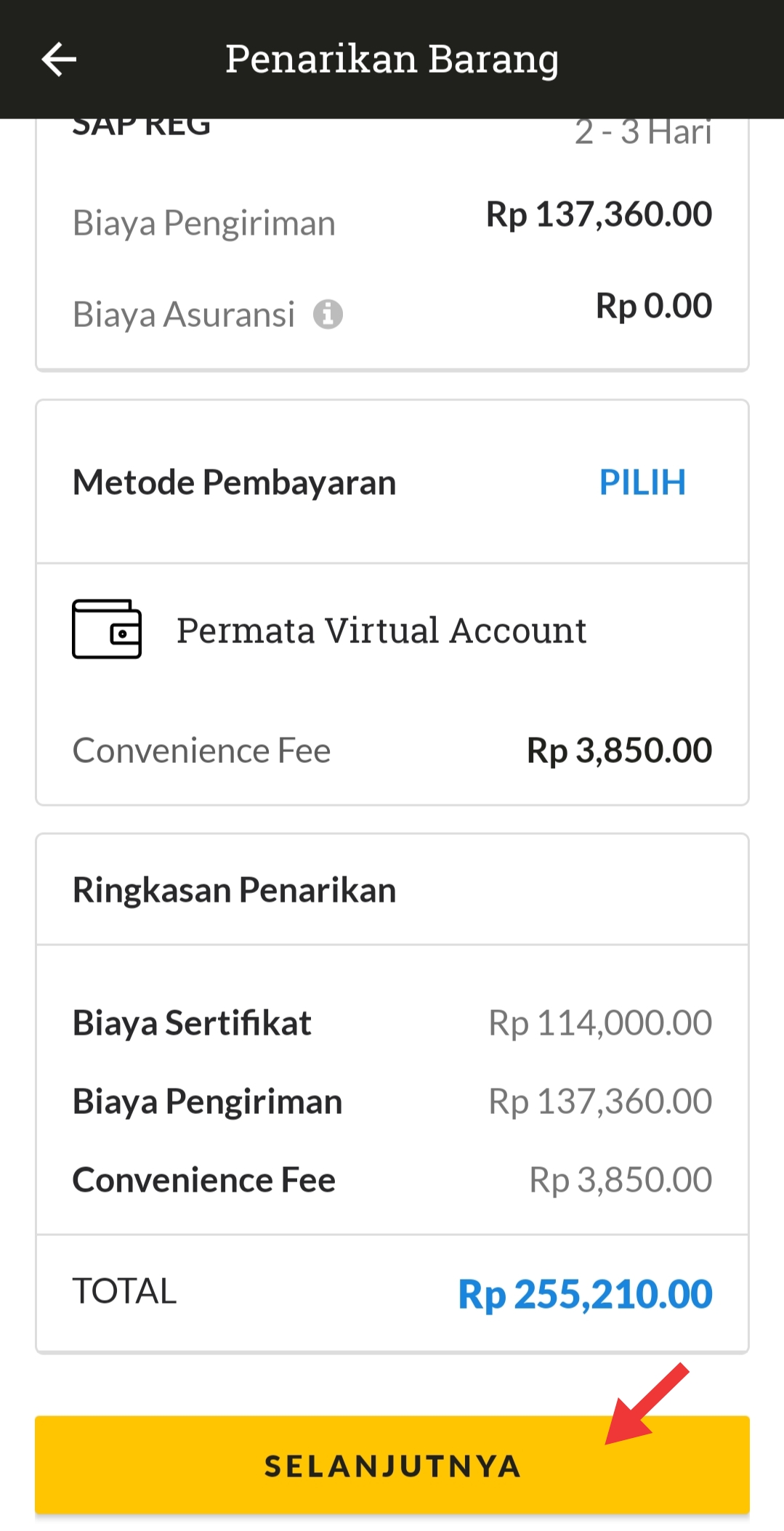Tap Convenience Fee under Permata account
784x1531 pixels.
(202, 751)
